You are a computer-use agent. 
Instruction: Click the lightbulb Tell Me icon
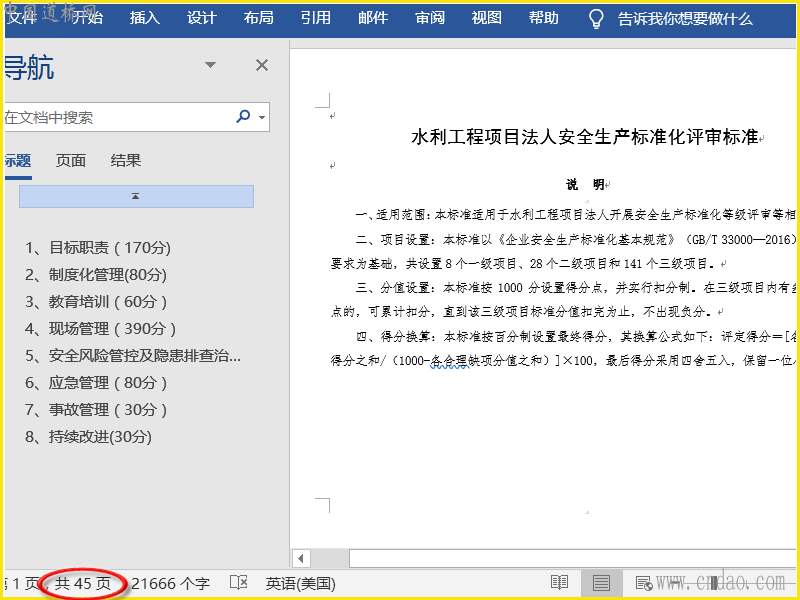(x=596, y=18)
